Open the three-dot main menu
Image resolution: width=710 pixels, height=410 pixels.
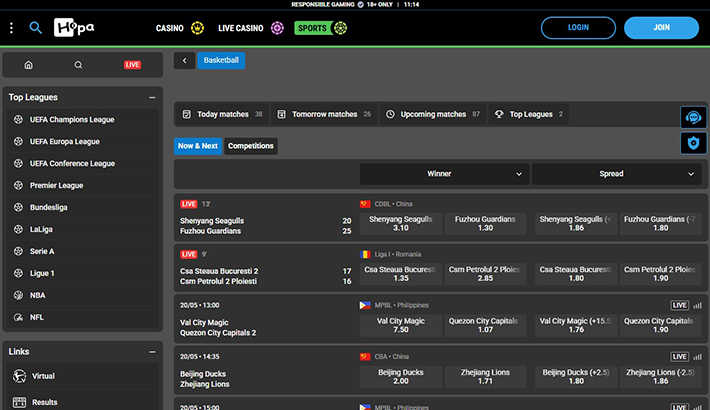11,28
